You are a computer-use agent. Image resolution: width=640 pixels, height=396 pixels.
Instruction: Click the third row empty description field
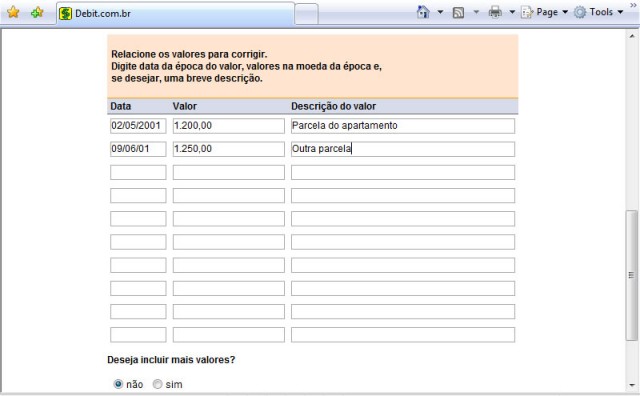click(x=403, y=172)
